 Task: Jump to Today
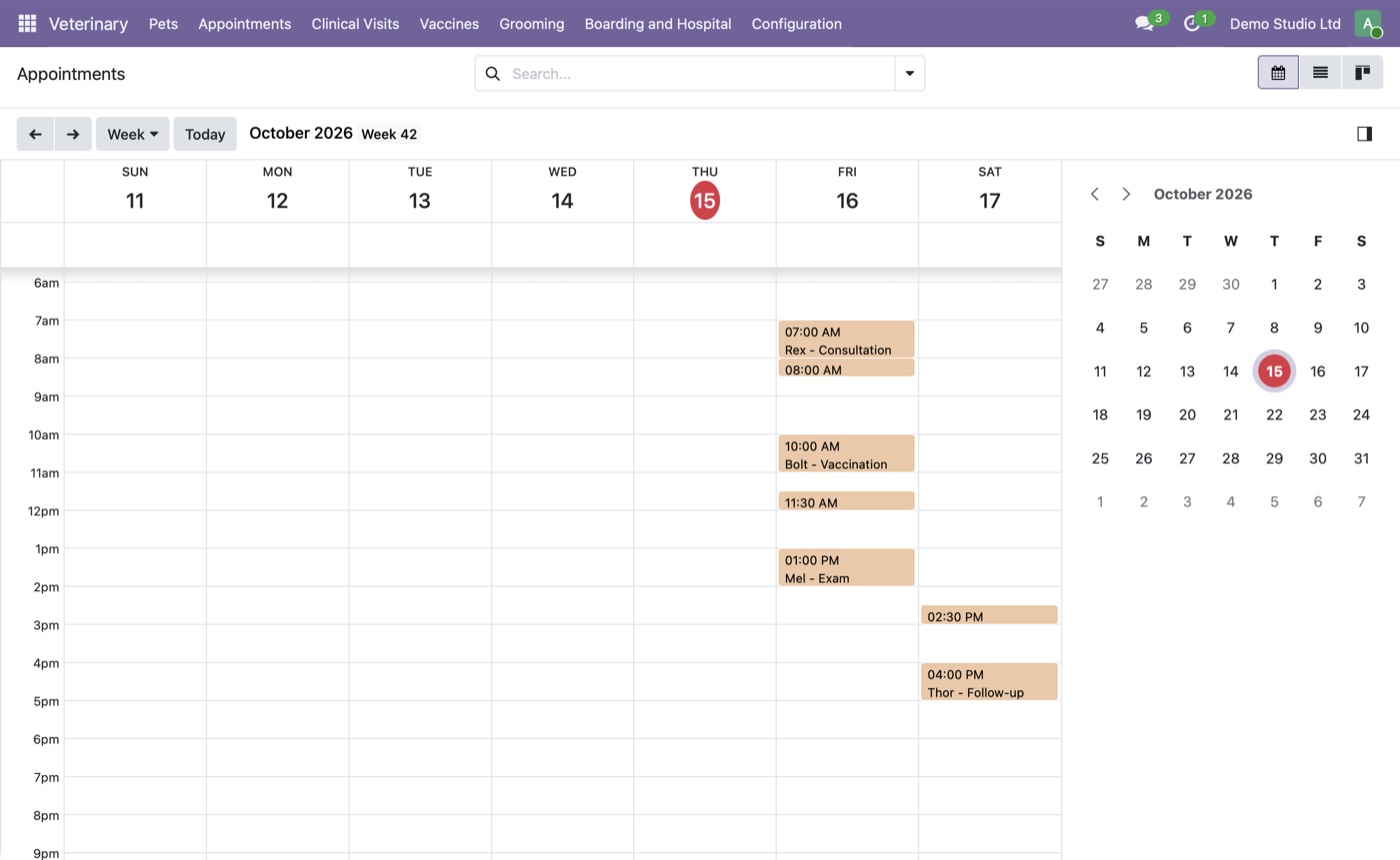coord(205,134)
